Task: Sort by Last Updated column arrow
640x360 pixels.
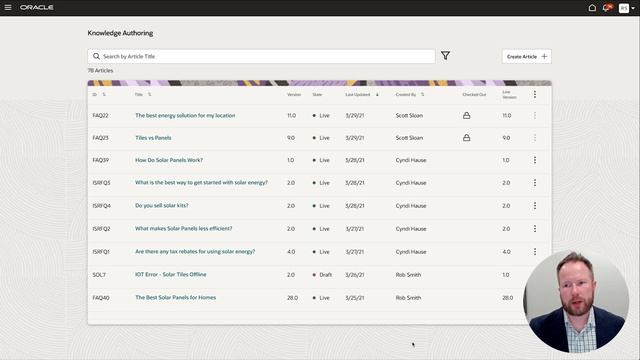Action: 377,94
